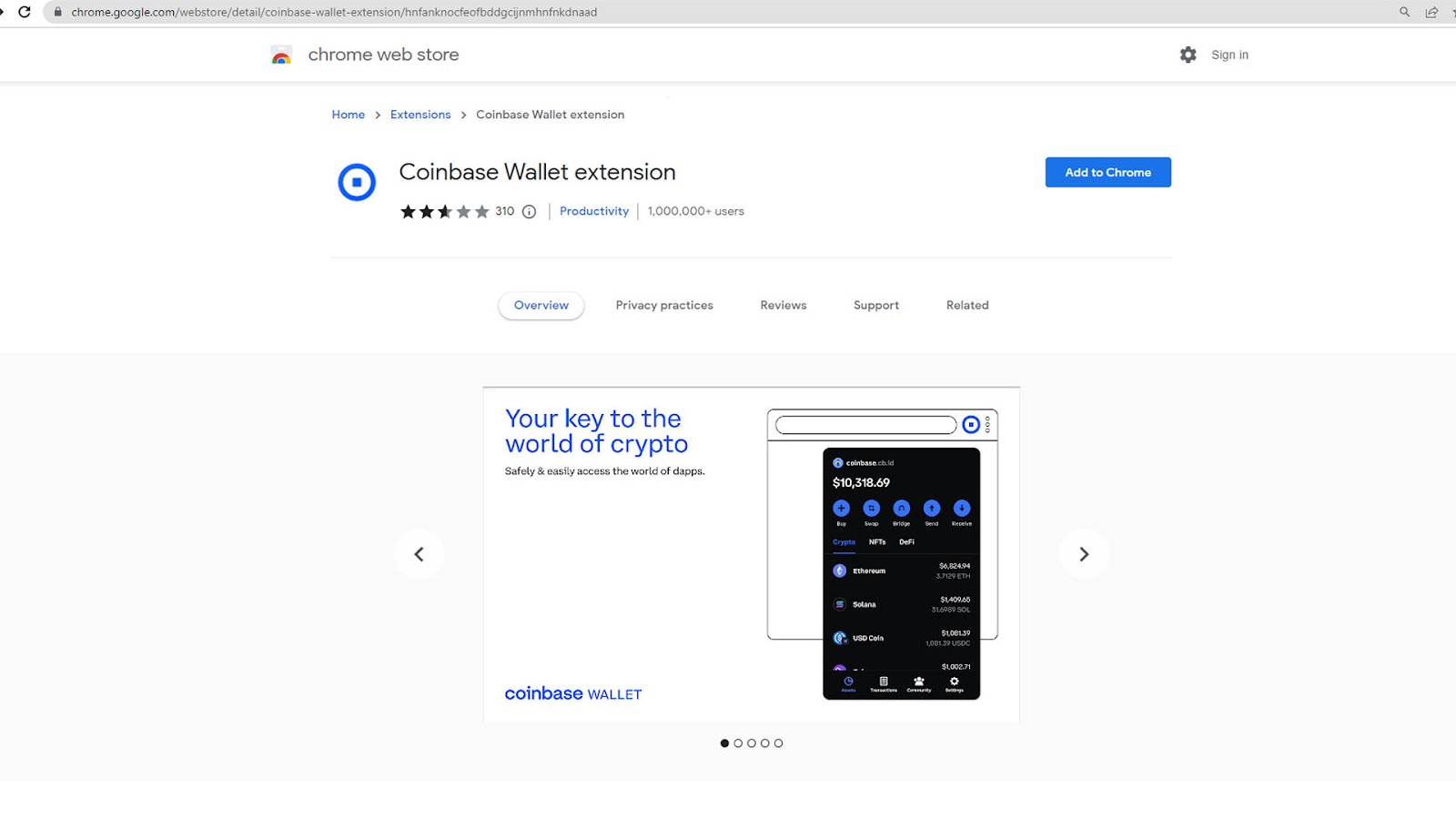1456x819 pixels.
Task: Open the Privacy practices tab
Action: point(664,306)
